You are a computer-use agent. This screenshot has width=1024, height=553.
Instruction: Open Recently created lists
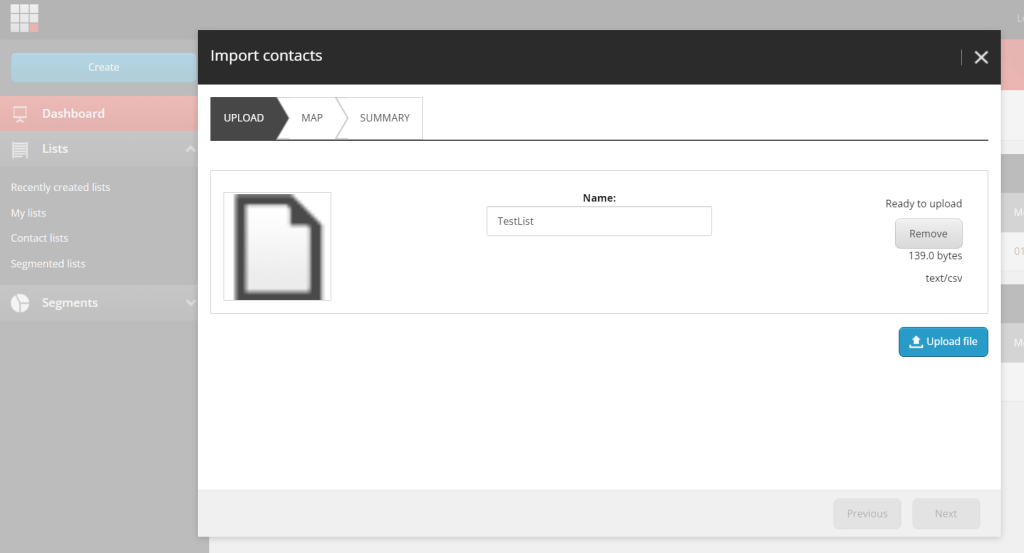tap(60, 188)
